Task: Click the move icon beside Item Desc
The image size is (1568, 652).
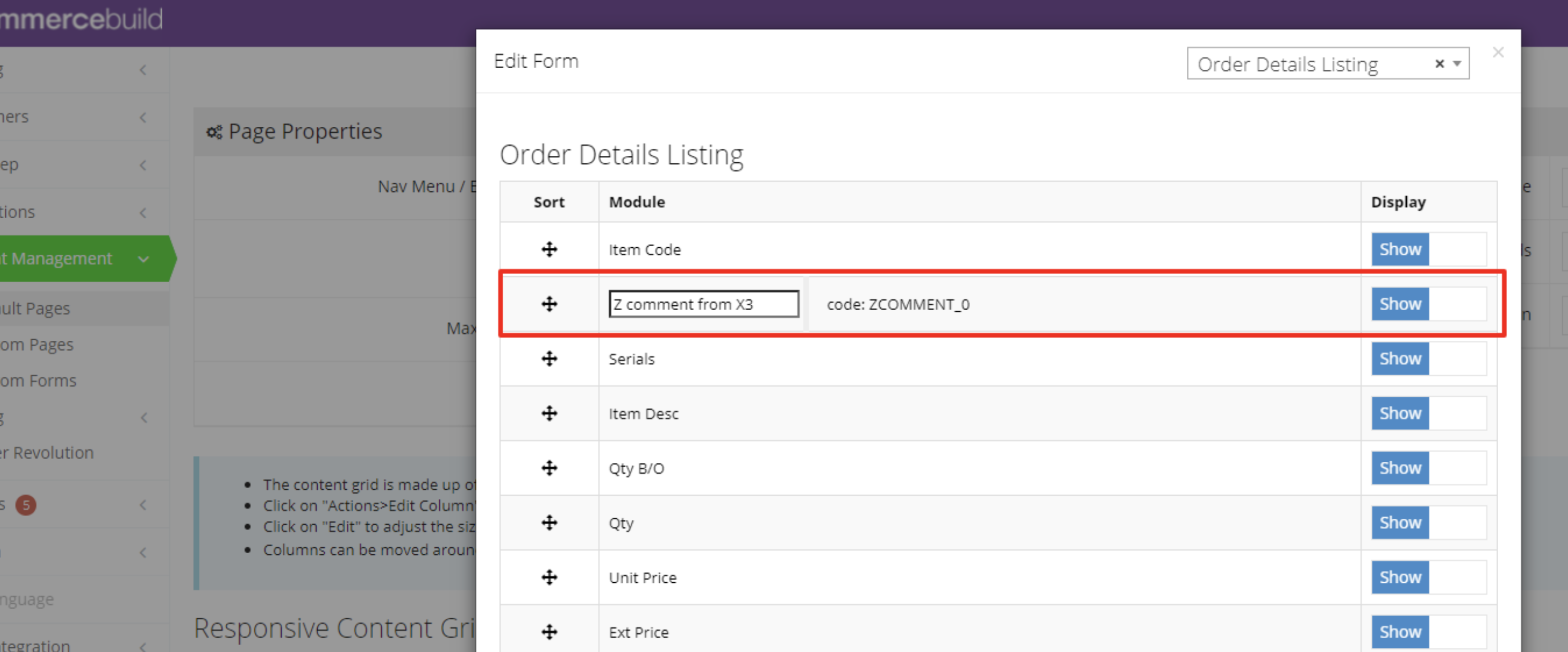Action: point(549,414)
